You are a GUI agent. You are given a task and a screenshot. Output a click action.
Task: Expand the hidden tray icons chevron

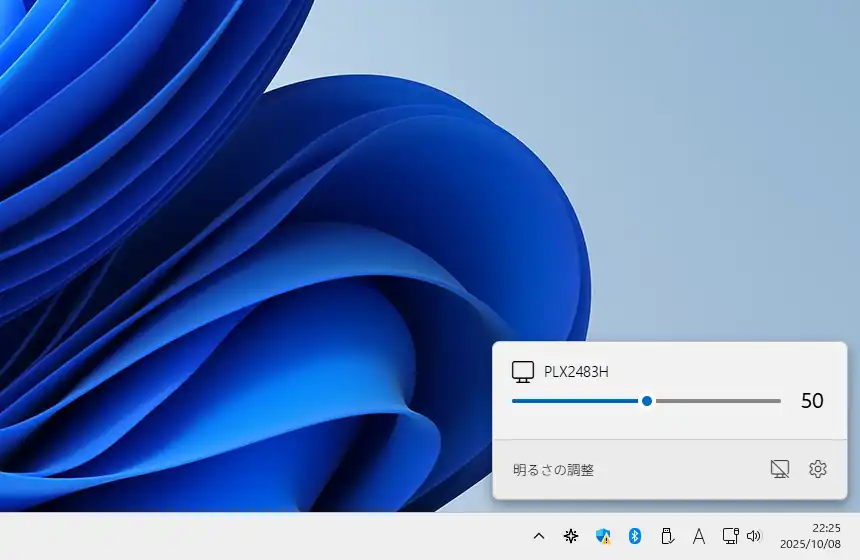539,536
